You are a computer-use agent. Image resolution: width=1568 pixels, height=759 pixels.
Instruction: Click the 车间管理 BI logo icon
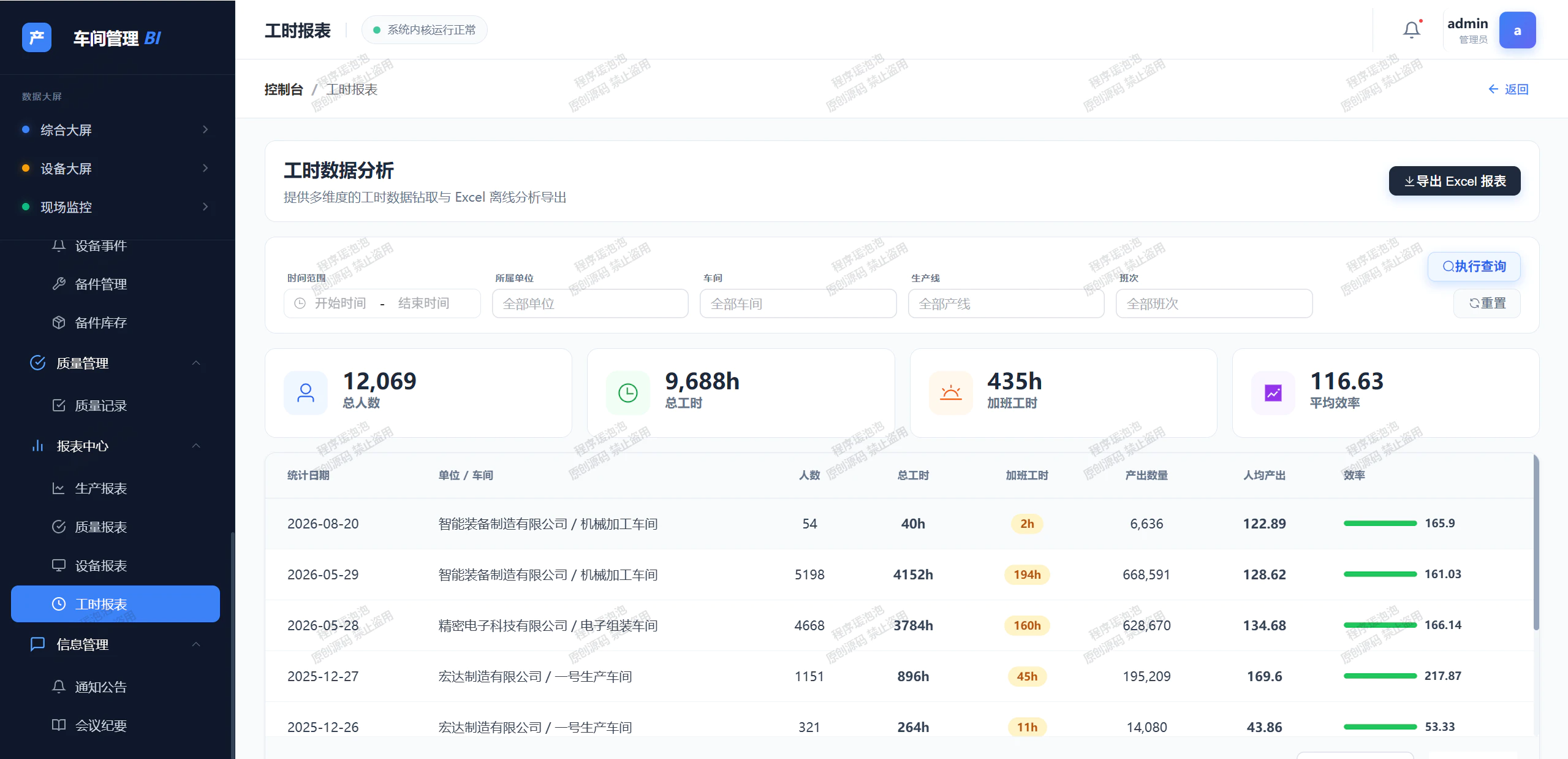(x=37, y=37)
